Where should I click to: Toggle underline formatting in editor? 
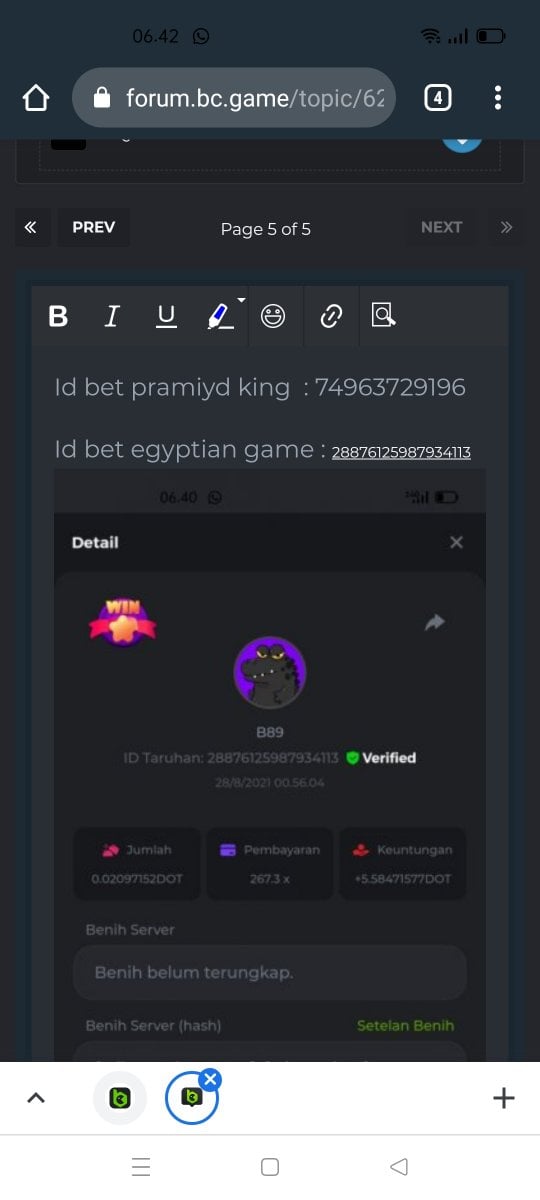tap(166, 316)
